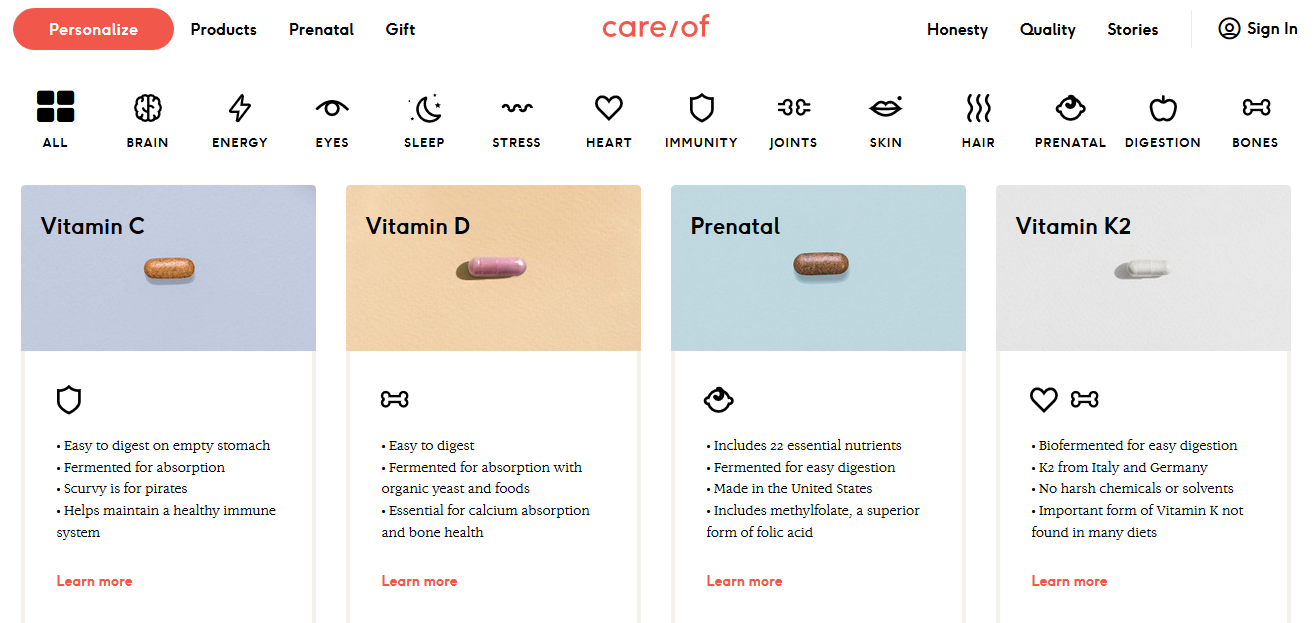Click the EYES category icon
1315x623 pixels.
[x=331, y=107]
